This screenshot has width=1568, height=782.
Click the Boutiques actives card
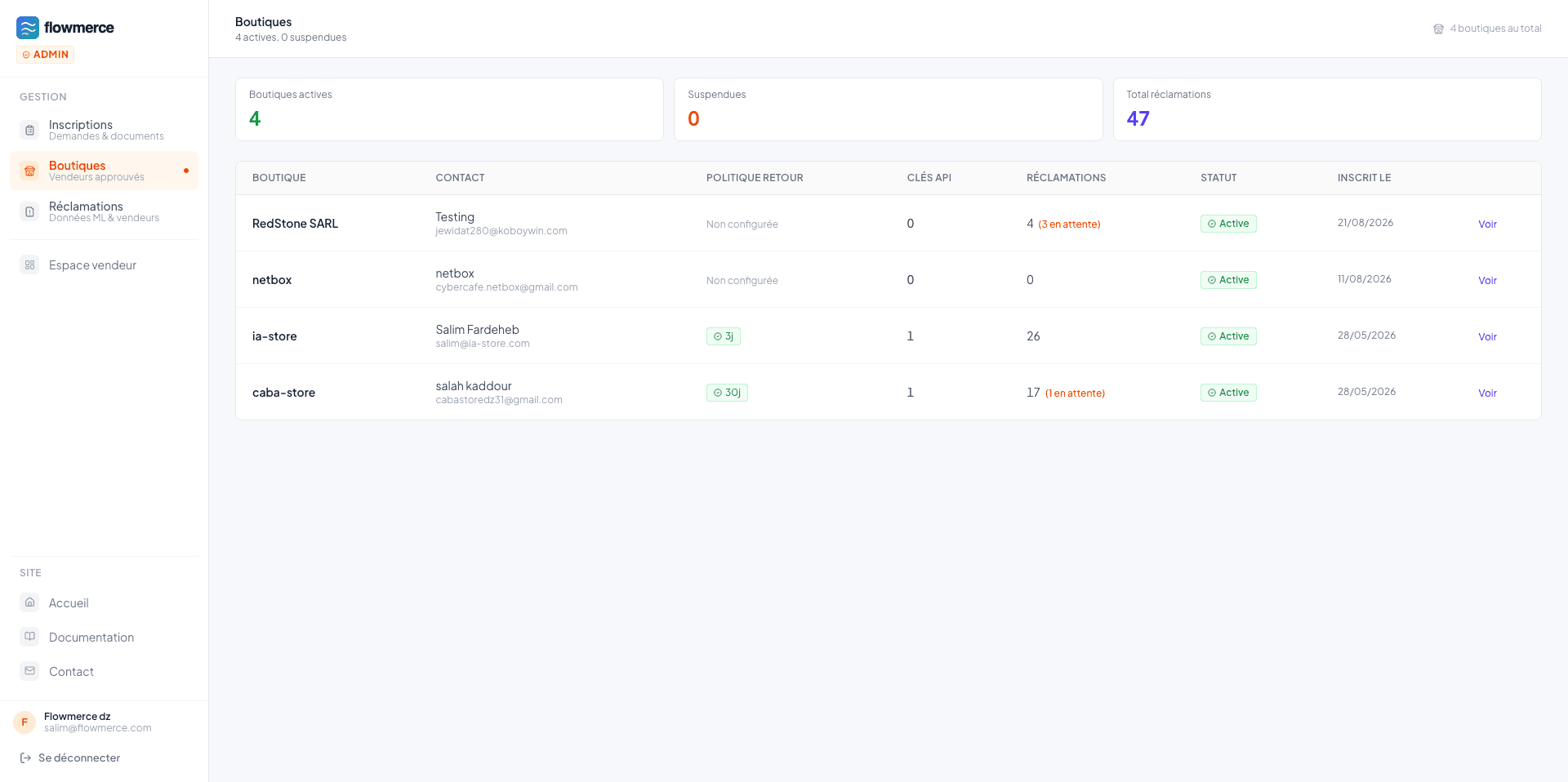pyautogui.click(x=449, y=109)
